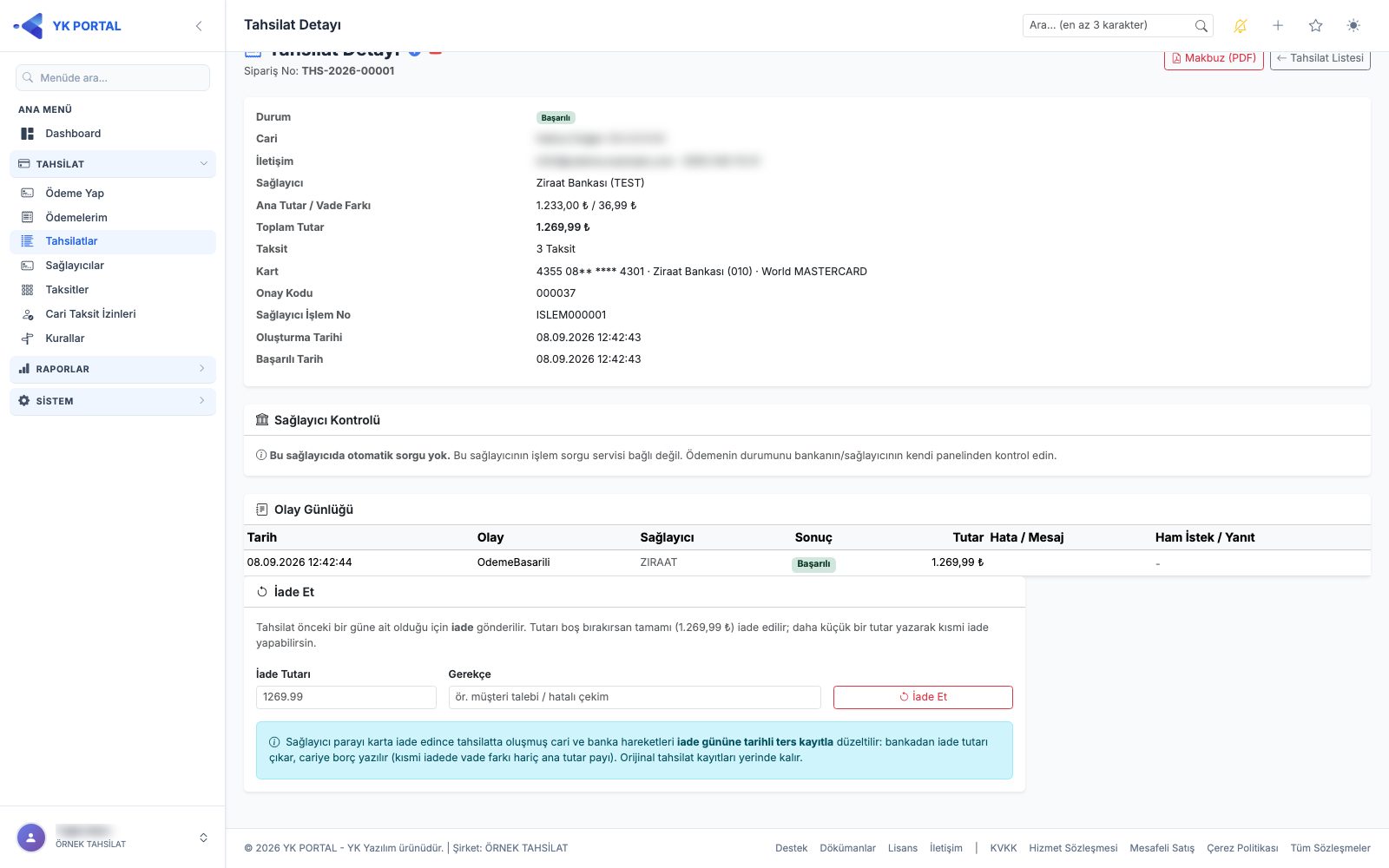Focus the İade Tutarı amount field
The width and height of the screenshot is (1389, 868).
346,697
